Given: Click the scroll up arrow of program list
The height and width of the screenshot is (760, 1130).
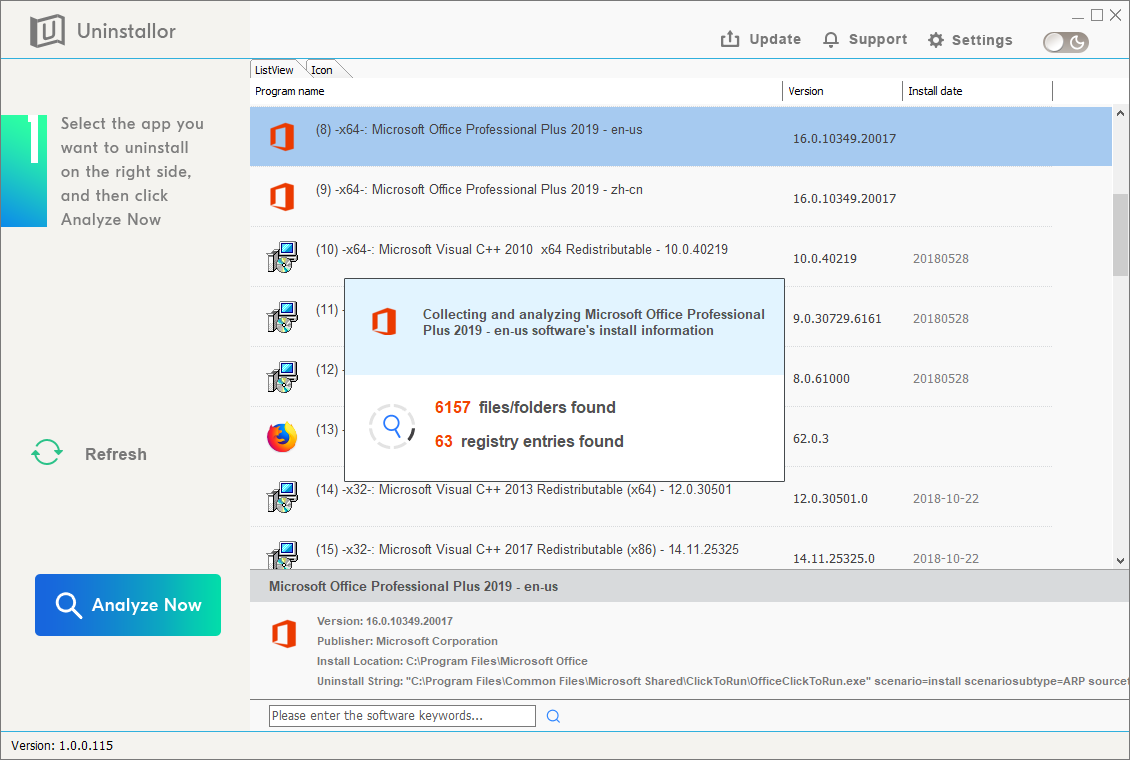Looking at the screenshot, I should pos(1121,113).
